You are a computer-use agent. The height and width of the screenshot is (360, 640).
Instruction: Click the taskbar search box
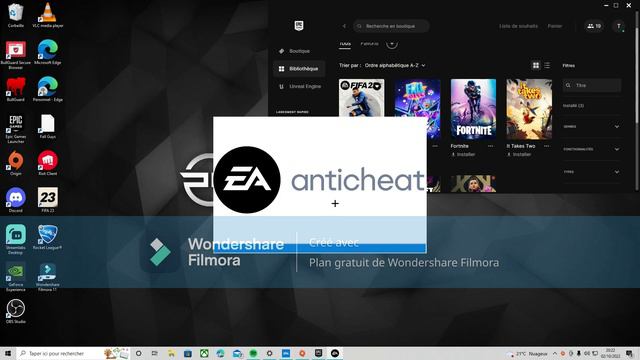click(73, 353)
